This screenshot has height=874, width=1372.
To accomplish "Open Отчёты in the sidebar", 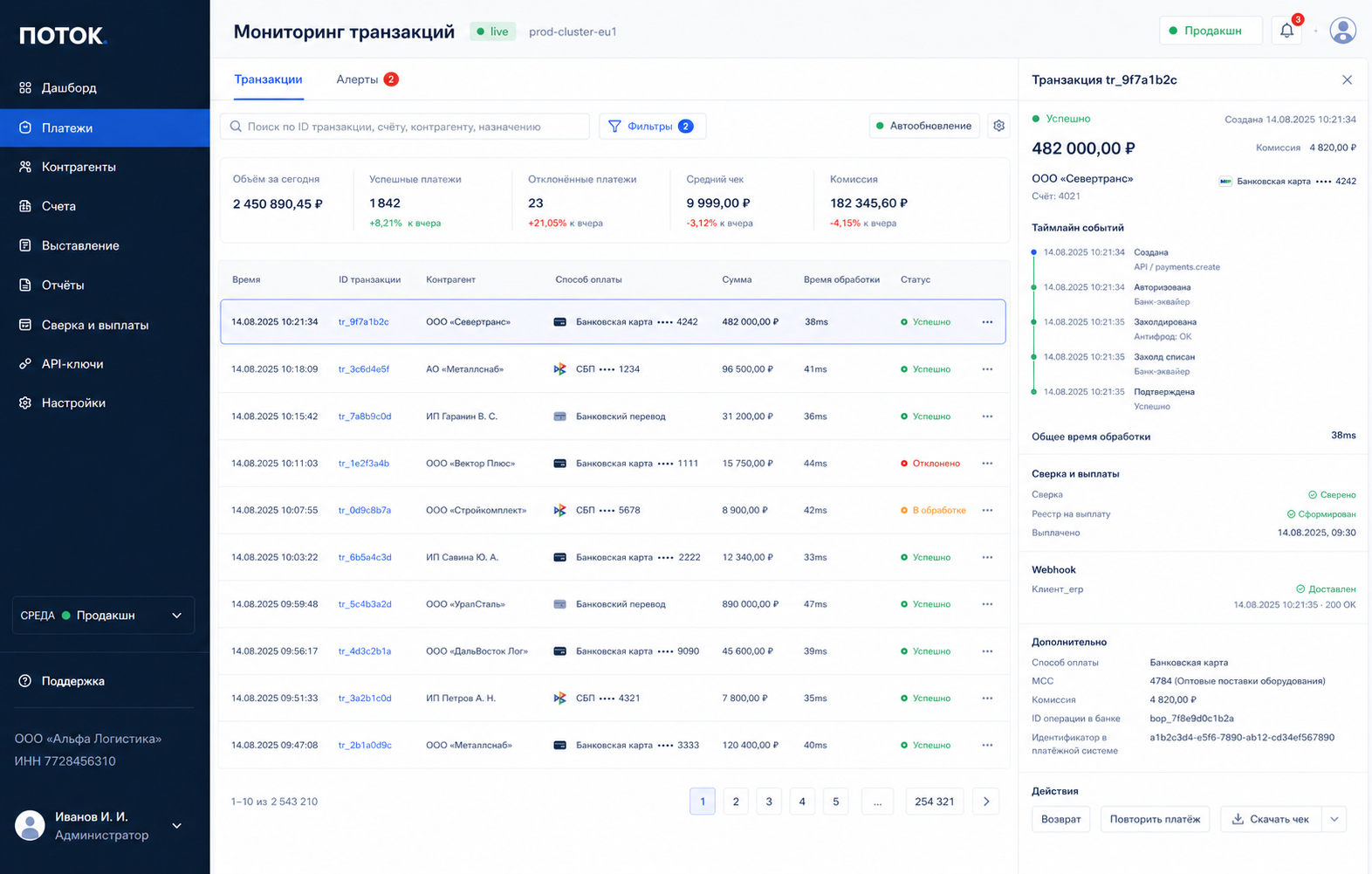I will click(105, 285).
